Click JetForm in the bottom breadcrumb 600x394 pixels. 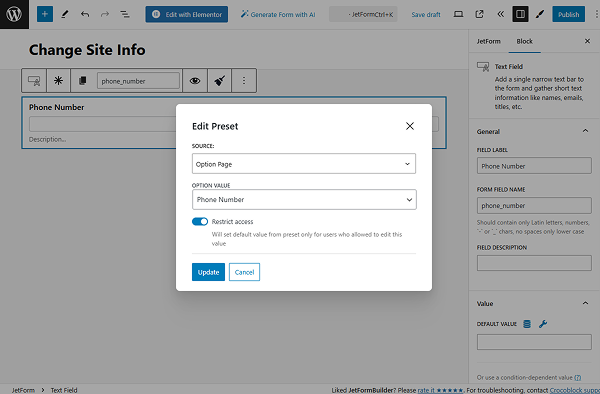coord(23,390)
